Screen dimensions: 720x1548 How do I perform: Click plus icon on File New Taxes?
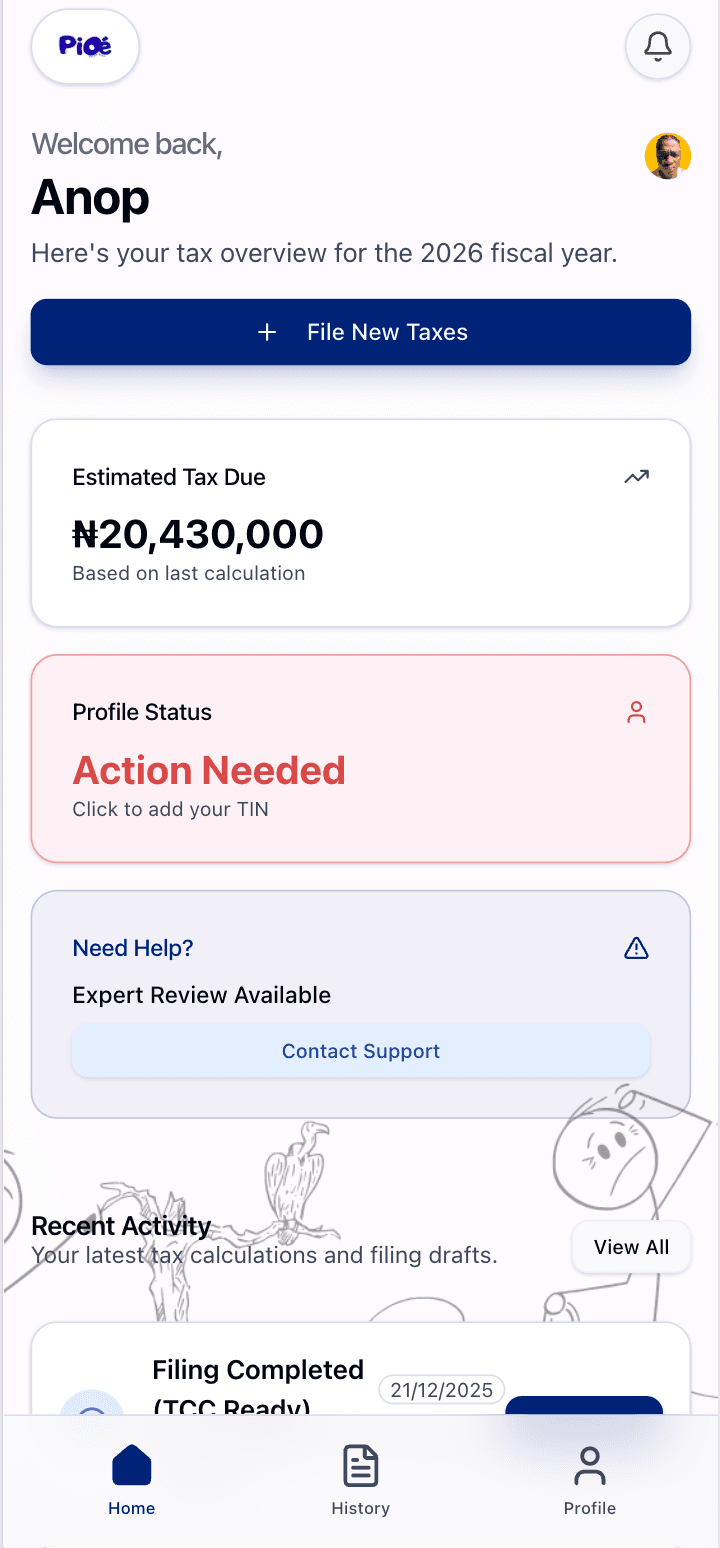coord(267,332)
